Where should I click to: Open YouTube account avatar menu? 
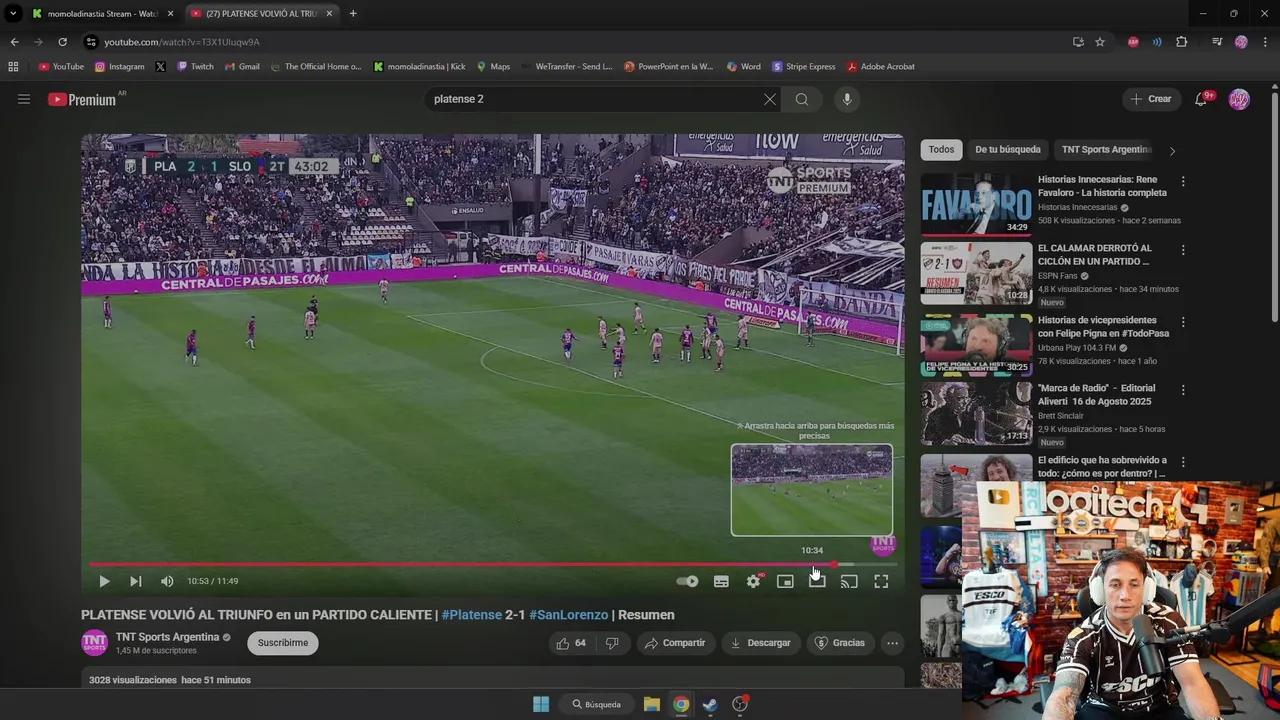coord(1239,99)
